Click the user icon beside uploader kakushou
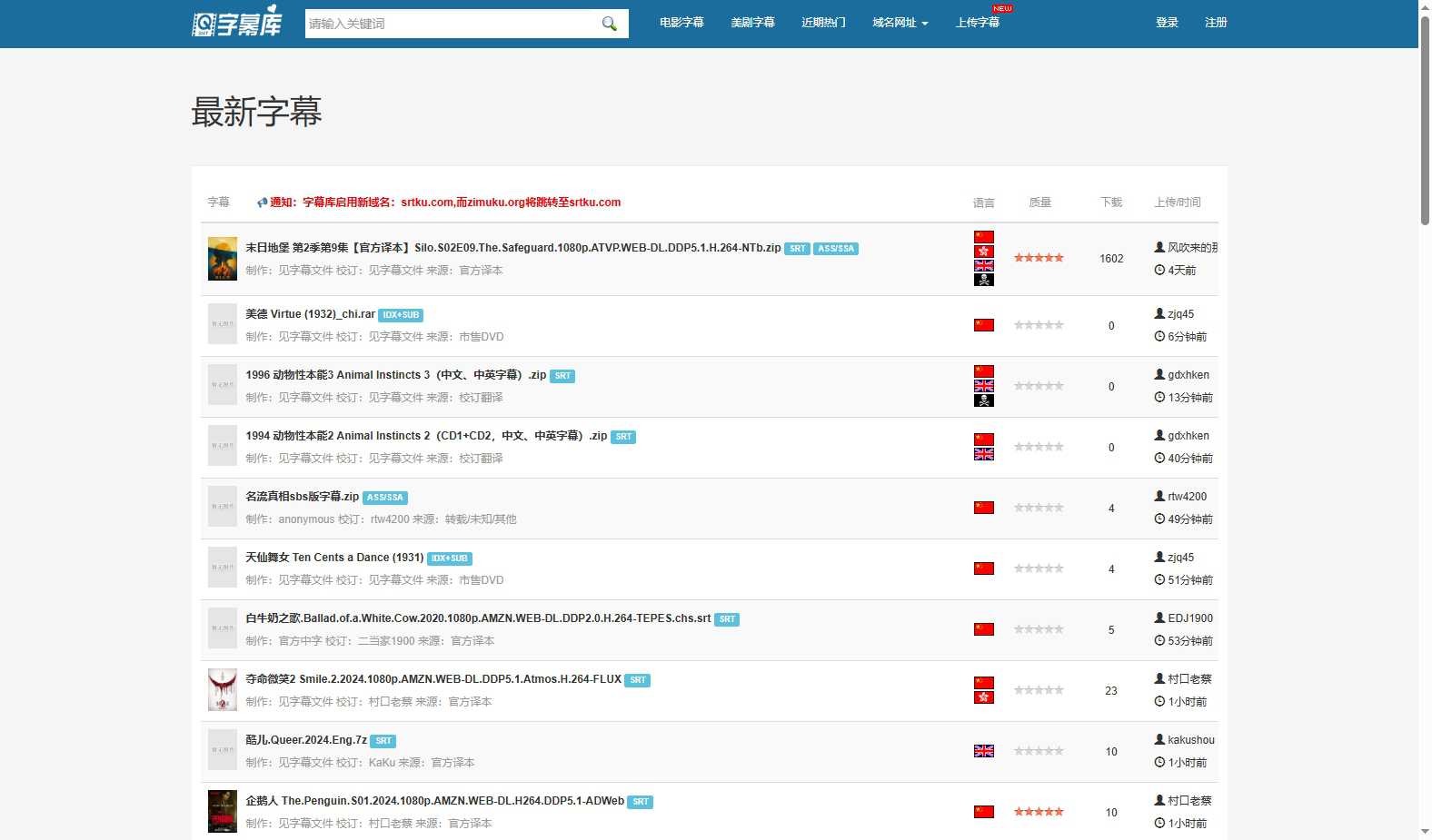This screenshot has width=1432, height=840. pos(1159,739)
